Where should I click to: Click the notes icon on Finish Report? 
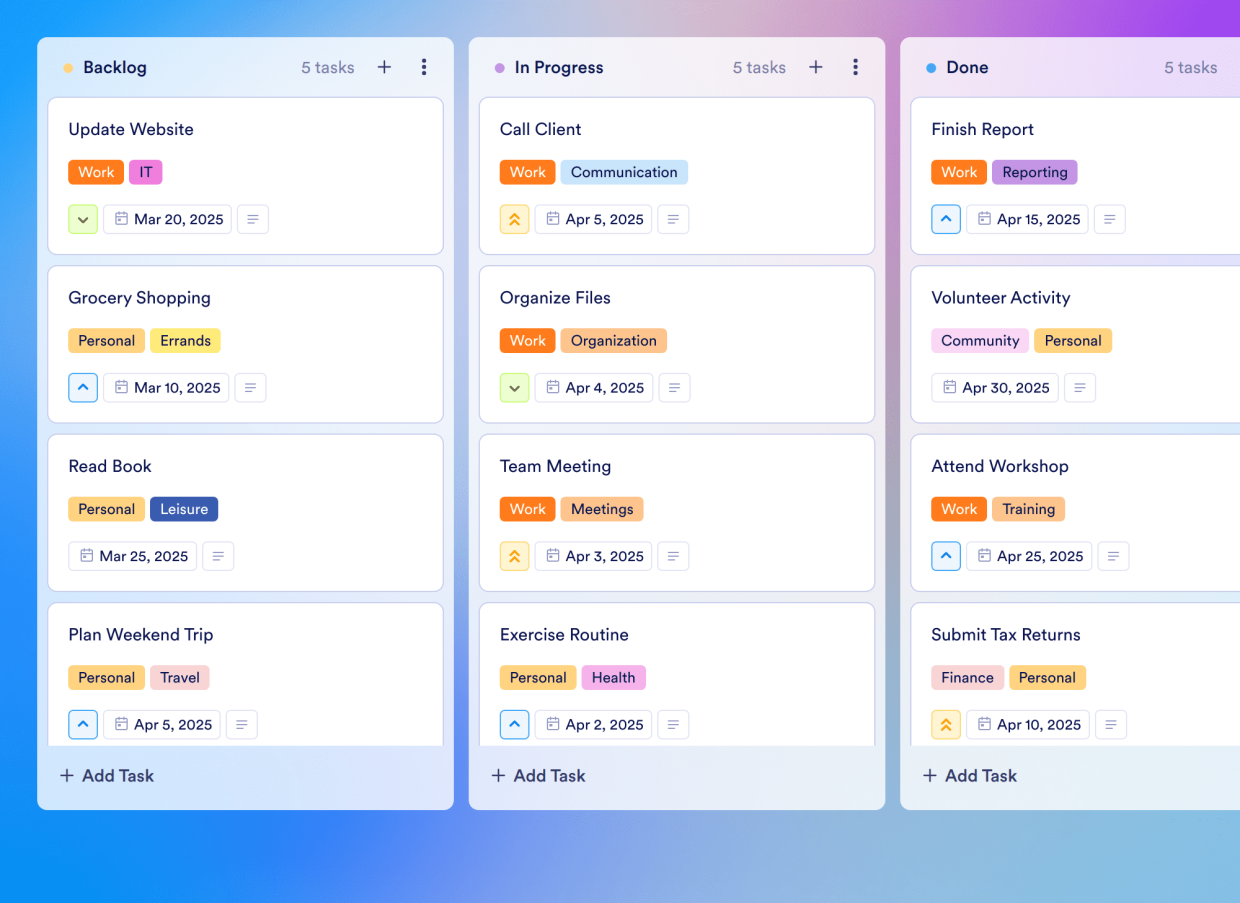pos(1110,219)
